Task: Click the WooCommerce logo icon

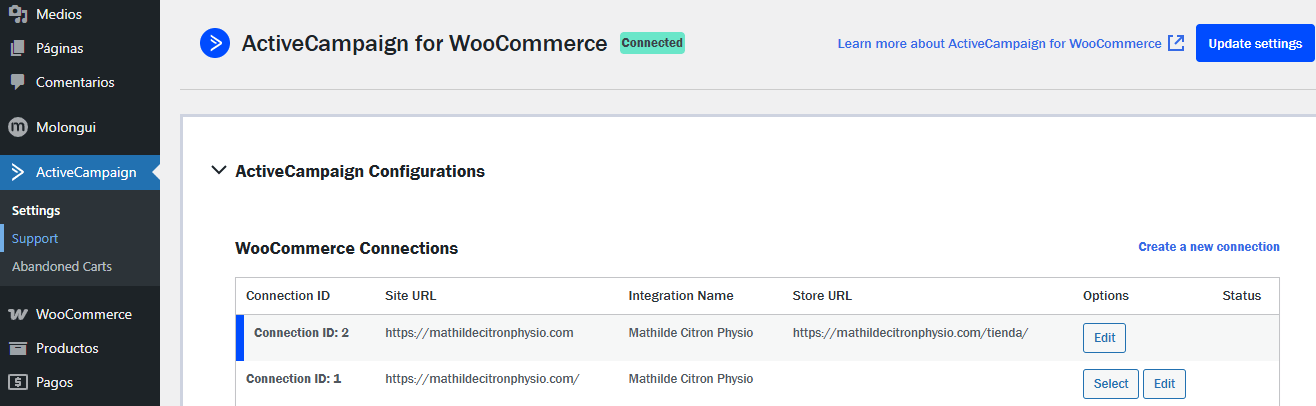Action: point(17,314)
